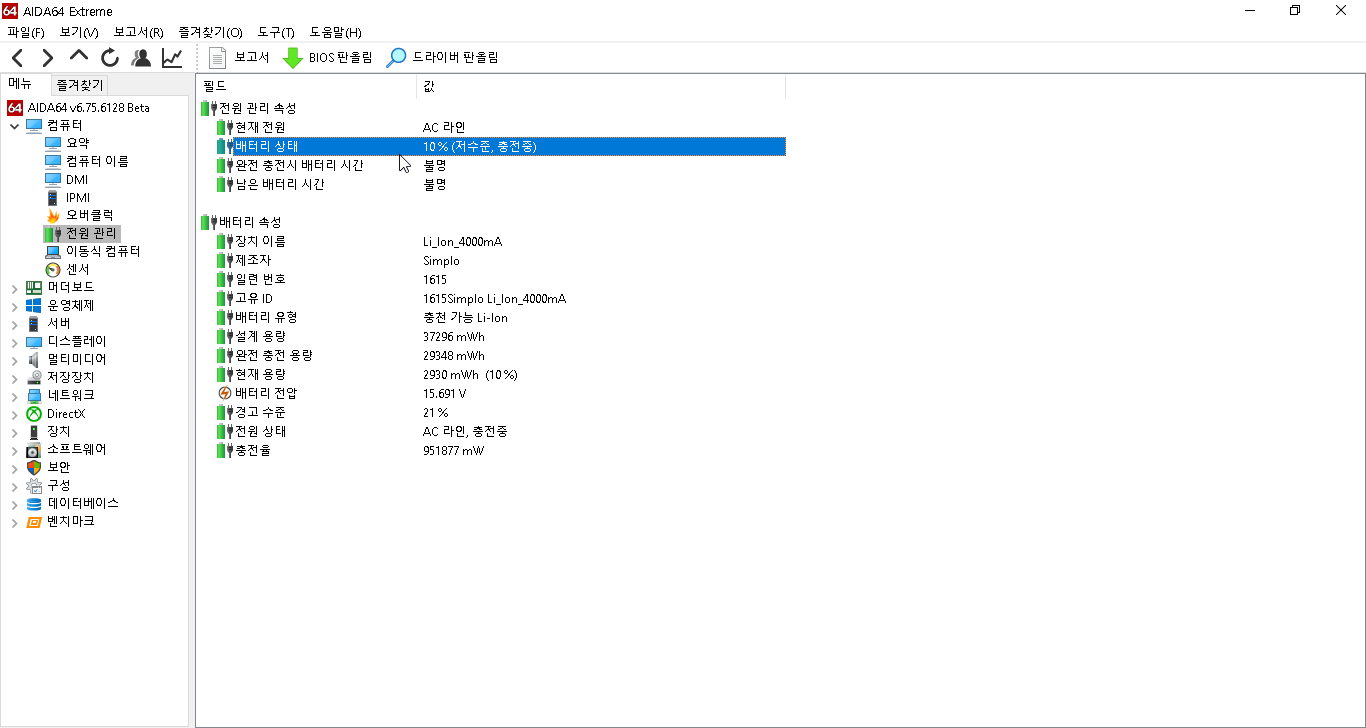Expand the 데이터베이스 tree node
This screenshot has width=1366, height=728.
(14, 504)
